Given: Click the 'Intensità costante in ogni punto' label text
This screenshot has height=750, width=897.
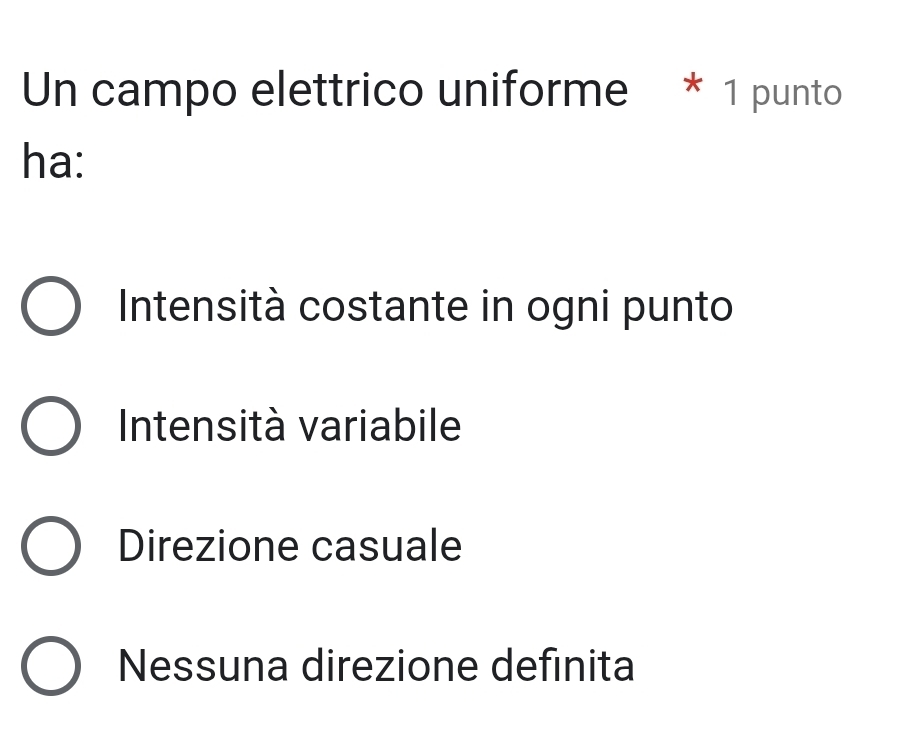Looking at the screenshot, I should (425, 307).
